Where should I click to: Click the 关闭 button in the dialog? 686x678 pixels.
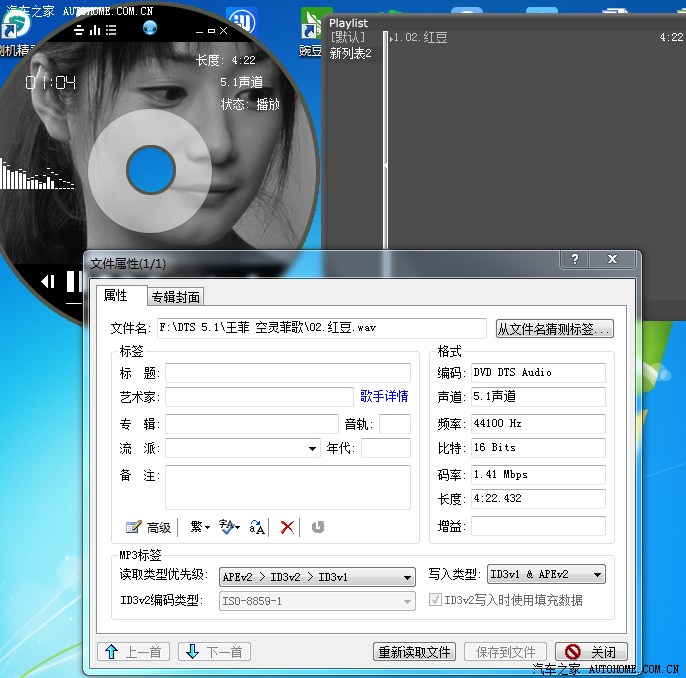tap(592, 652)
